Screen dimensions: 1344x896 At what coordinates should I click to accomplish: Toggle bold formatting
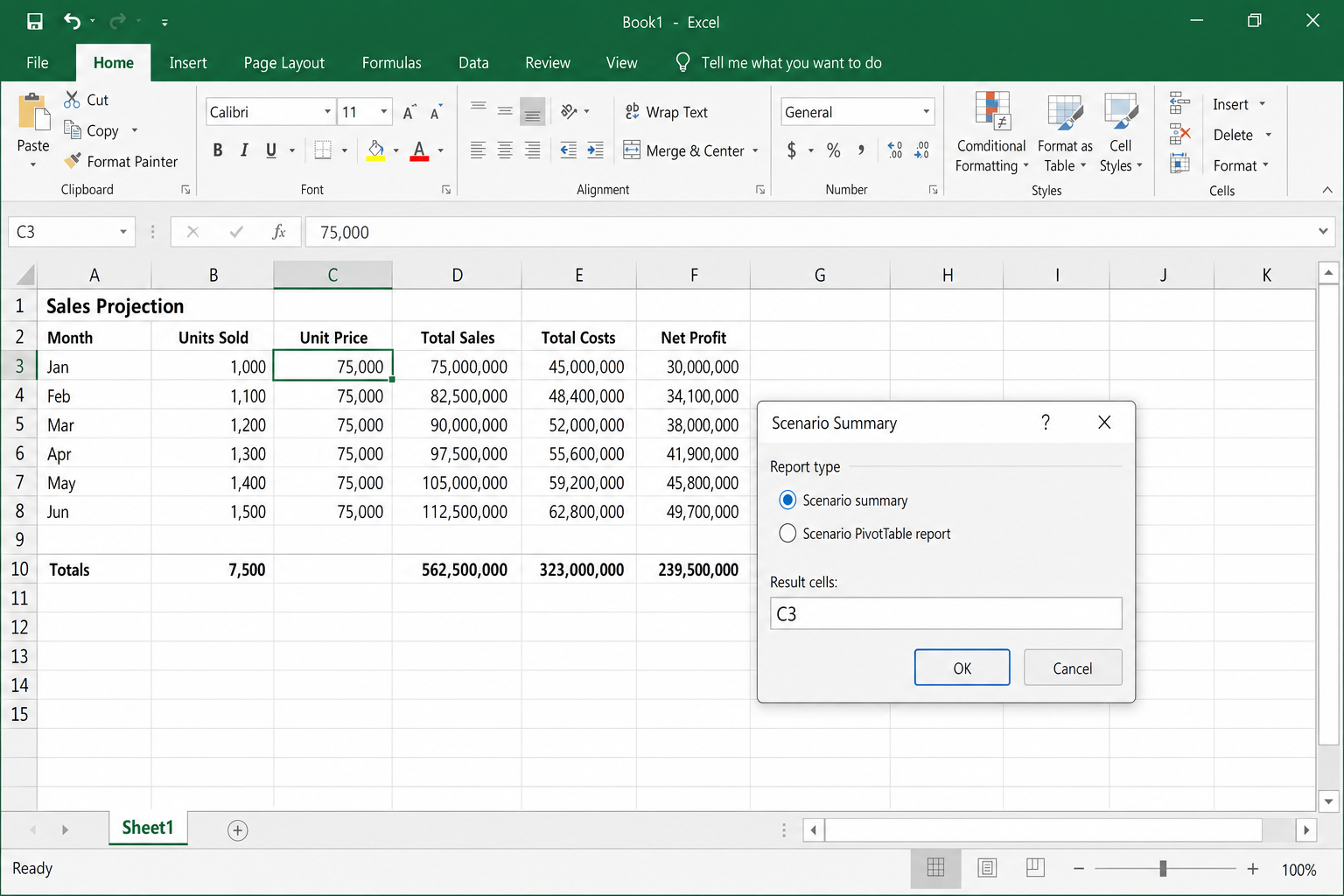pyautogui.click(x=218, y=150)
